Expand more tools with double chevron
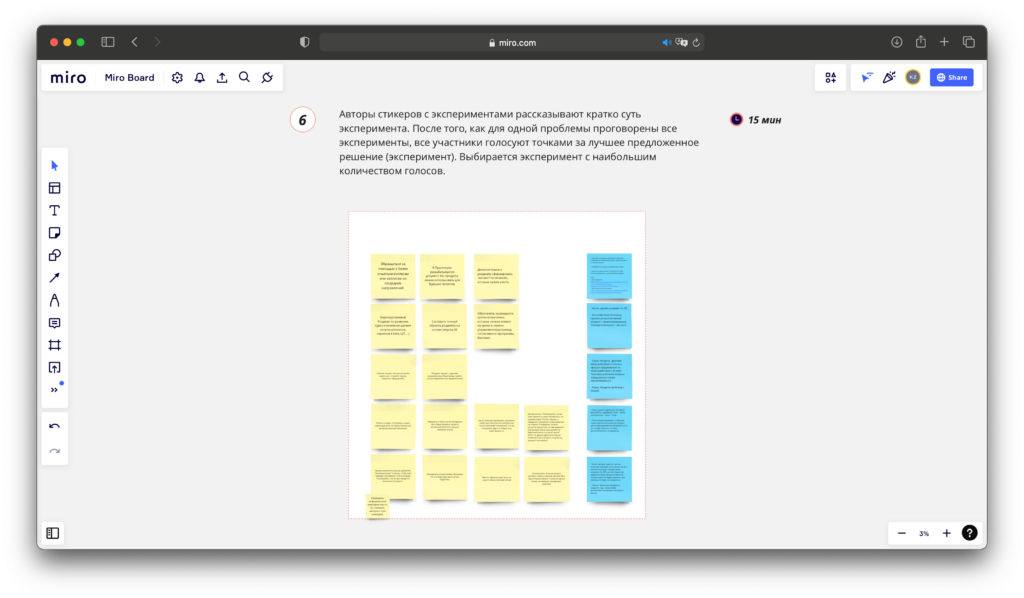The image size is (1024, 598). [54, 390]
